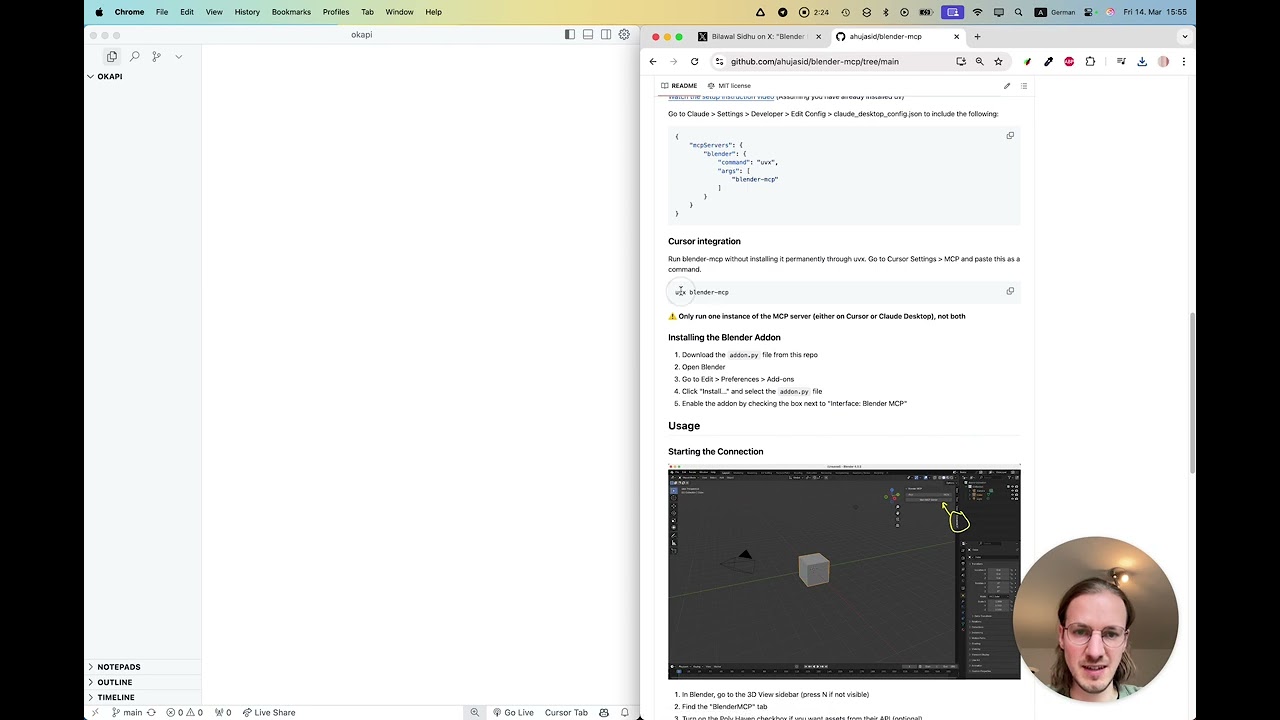Click the Chrome page vertical scrollbar
This screenshot has width=1280, height=720.
click(x=1192, y=395)
